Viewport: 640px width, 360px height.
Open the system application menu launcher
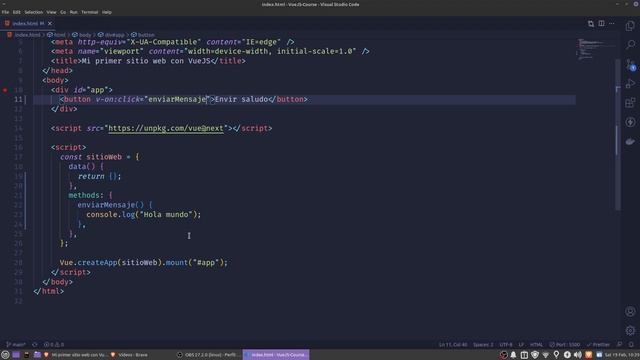pyautogui.click(x=5, y=355)
